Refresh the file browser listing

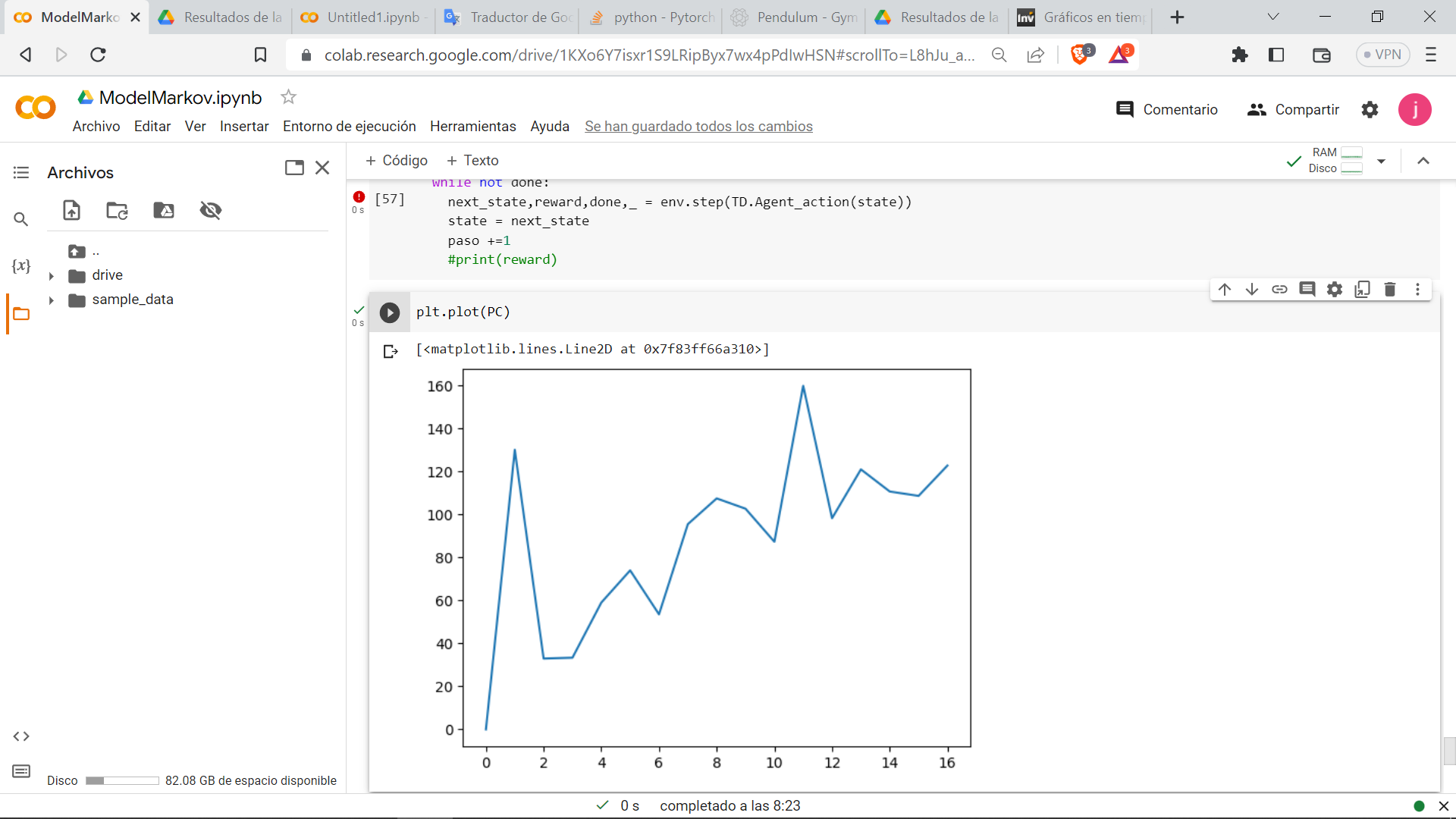(117, 210)
